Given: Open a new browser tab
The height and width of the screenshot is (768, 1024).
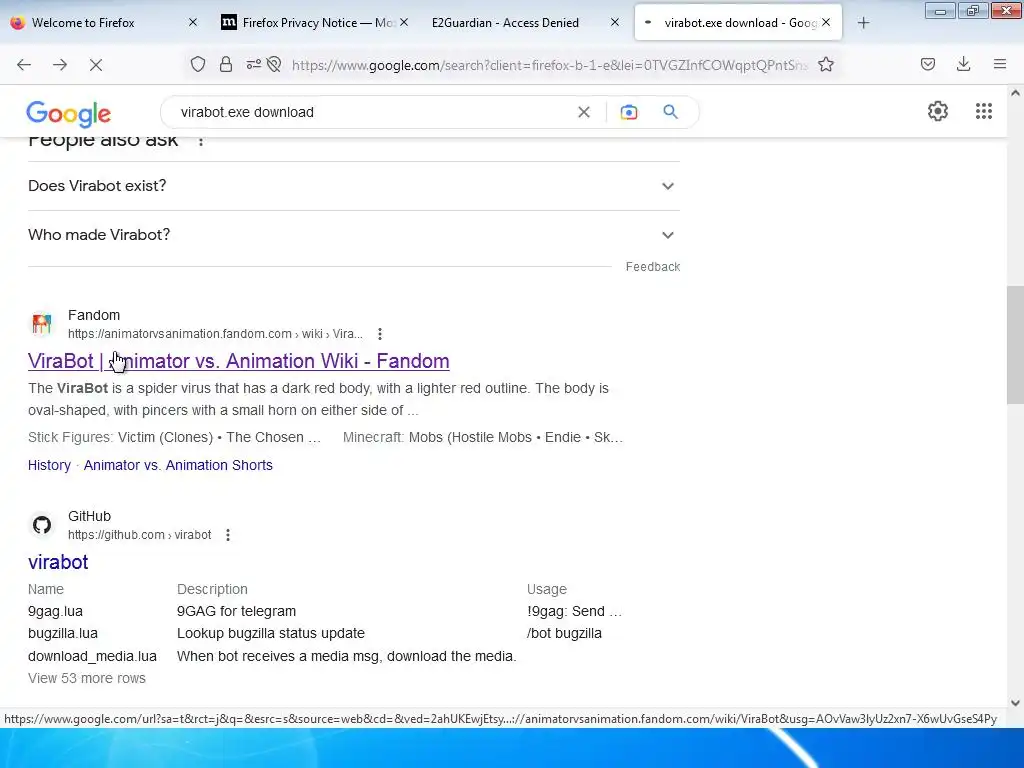Looking at the screenshot, I should 863,23.
